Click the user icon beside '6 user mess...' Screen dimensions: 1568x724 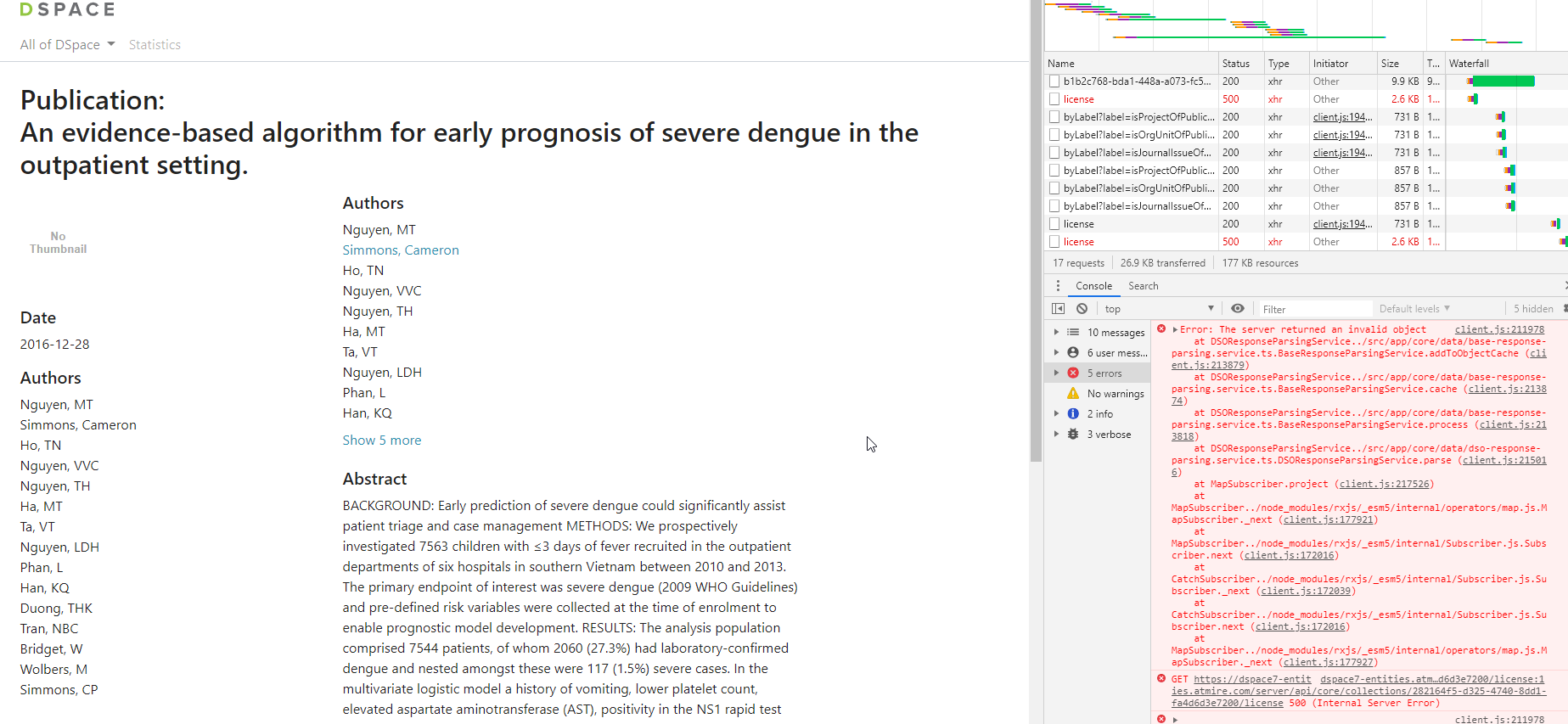point(1073,353)
